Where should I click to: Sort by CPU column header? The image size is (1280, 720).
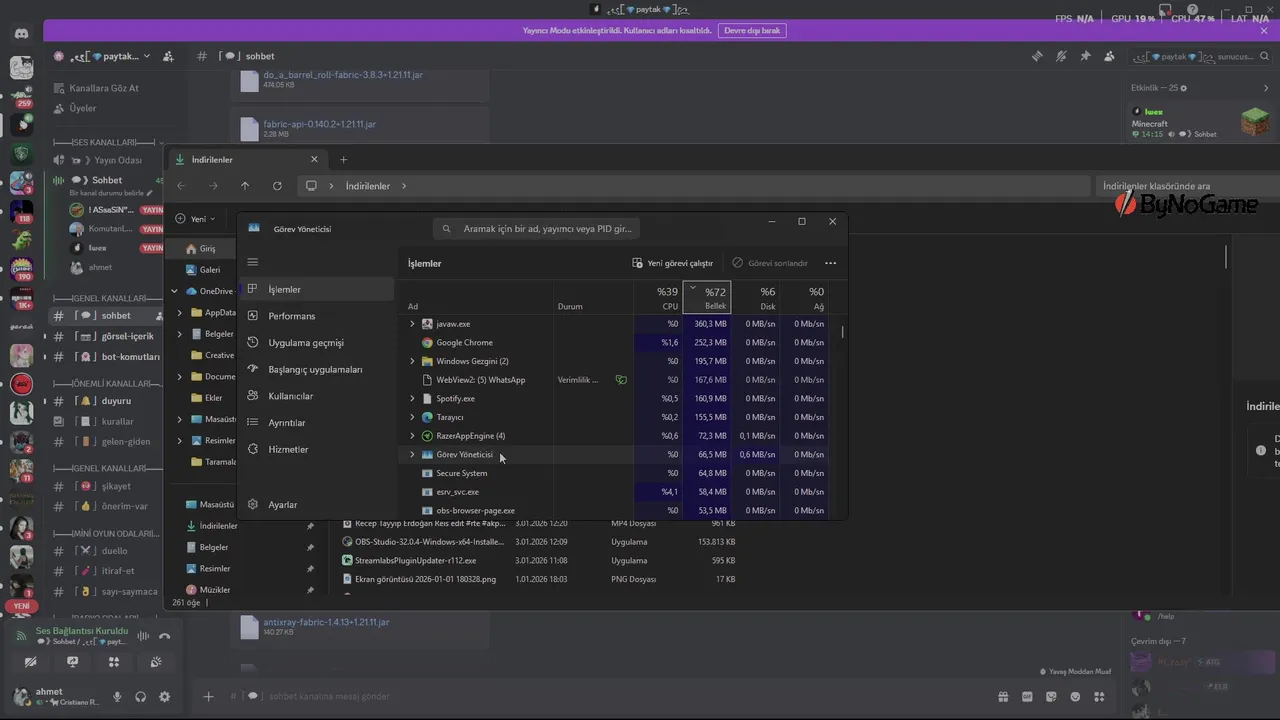click(x=658, y=297)
